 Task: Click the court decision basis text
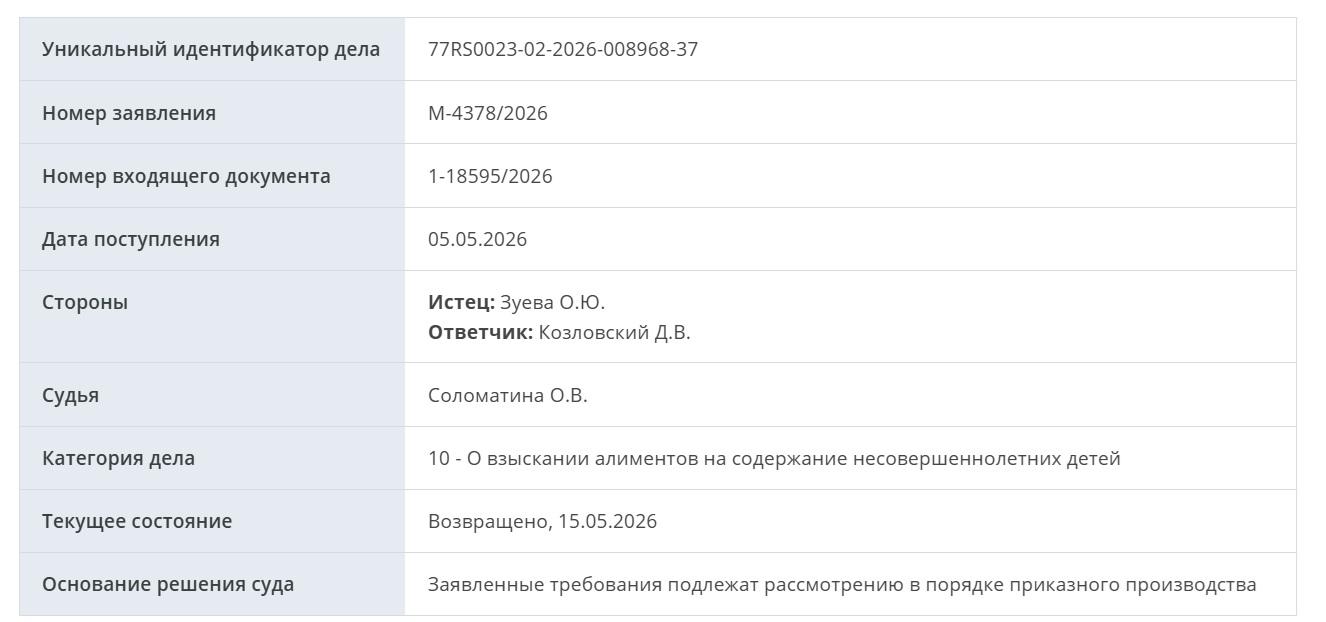point(842,584)
